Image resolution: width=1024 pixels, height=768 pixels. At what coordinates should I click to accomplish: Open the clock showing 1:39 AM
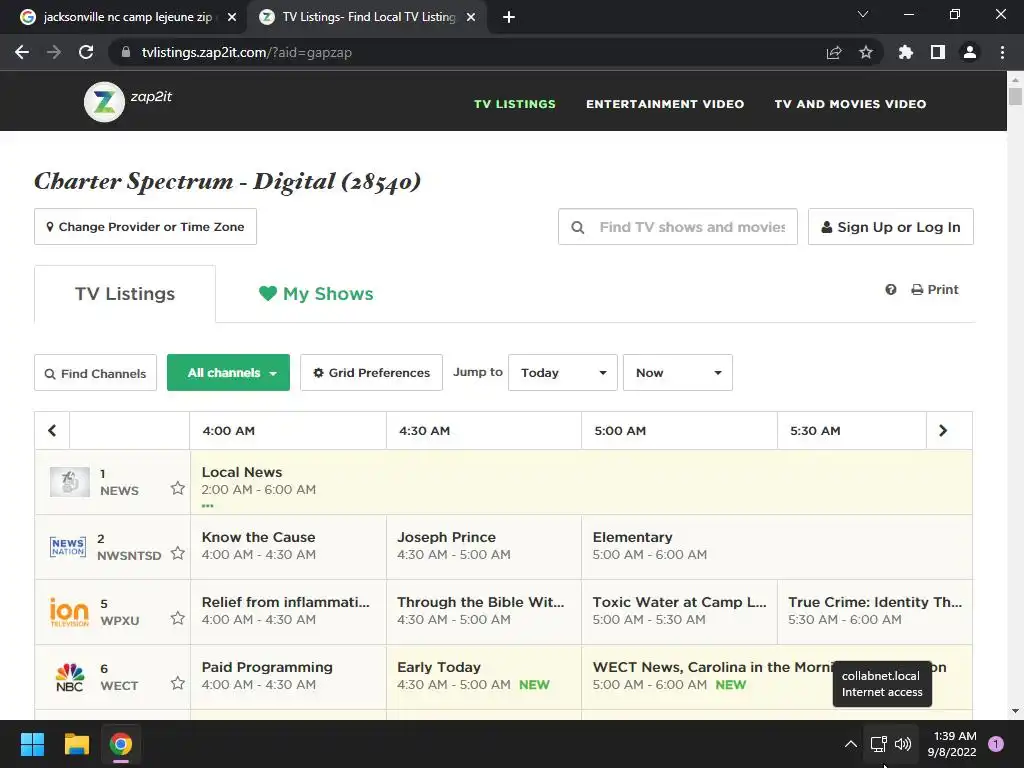click(952, 744)
